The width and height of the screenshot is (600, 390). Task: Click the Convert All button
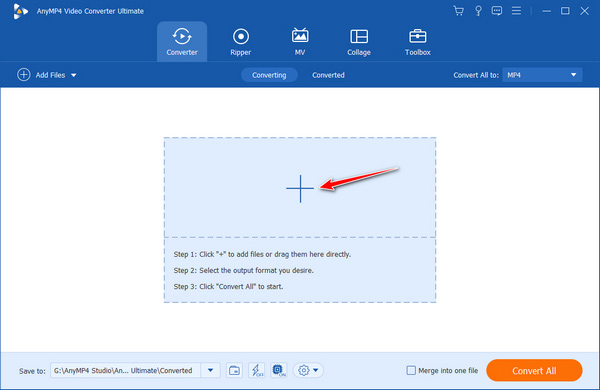pyautogui.click(x=534, y=370)
